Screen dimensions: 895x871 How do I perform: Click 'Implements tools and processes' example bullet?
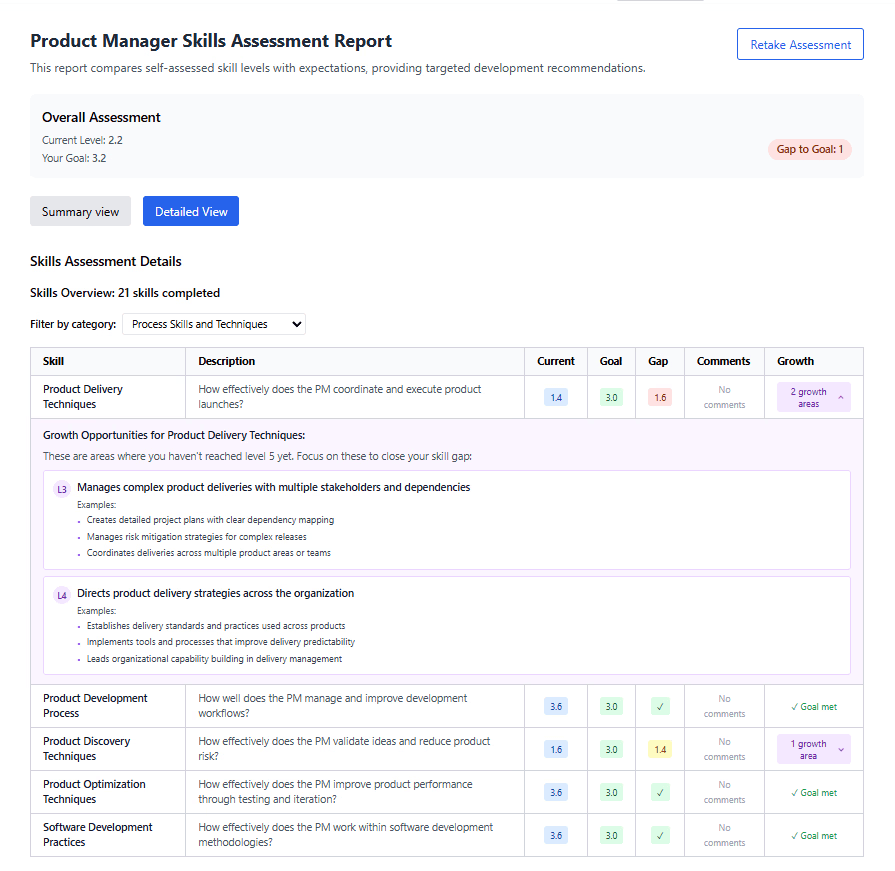click(220, 642)
